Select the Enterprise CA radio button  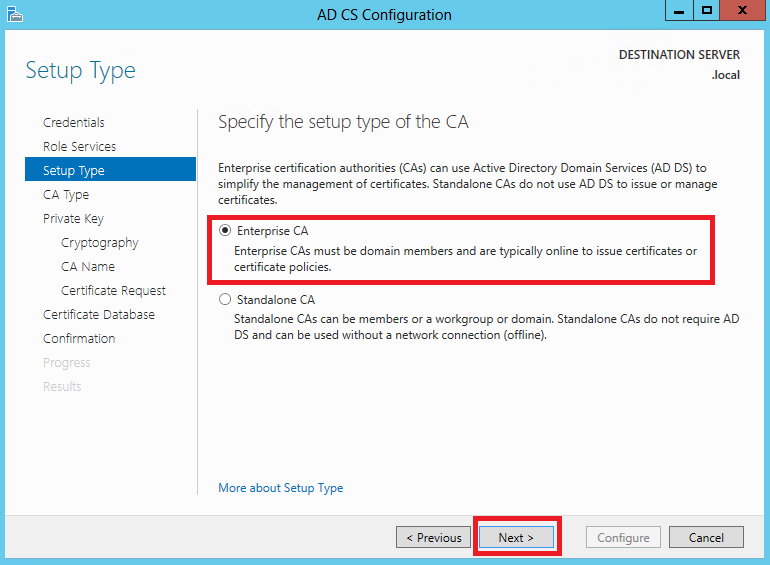pos(225,231)
